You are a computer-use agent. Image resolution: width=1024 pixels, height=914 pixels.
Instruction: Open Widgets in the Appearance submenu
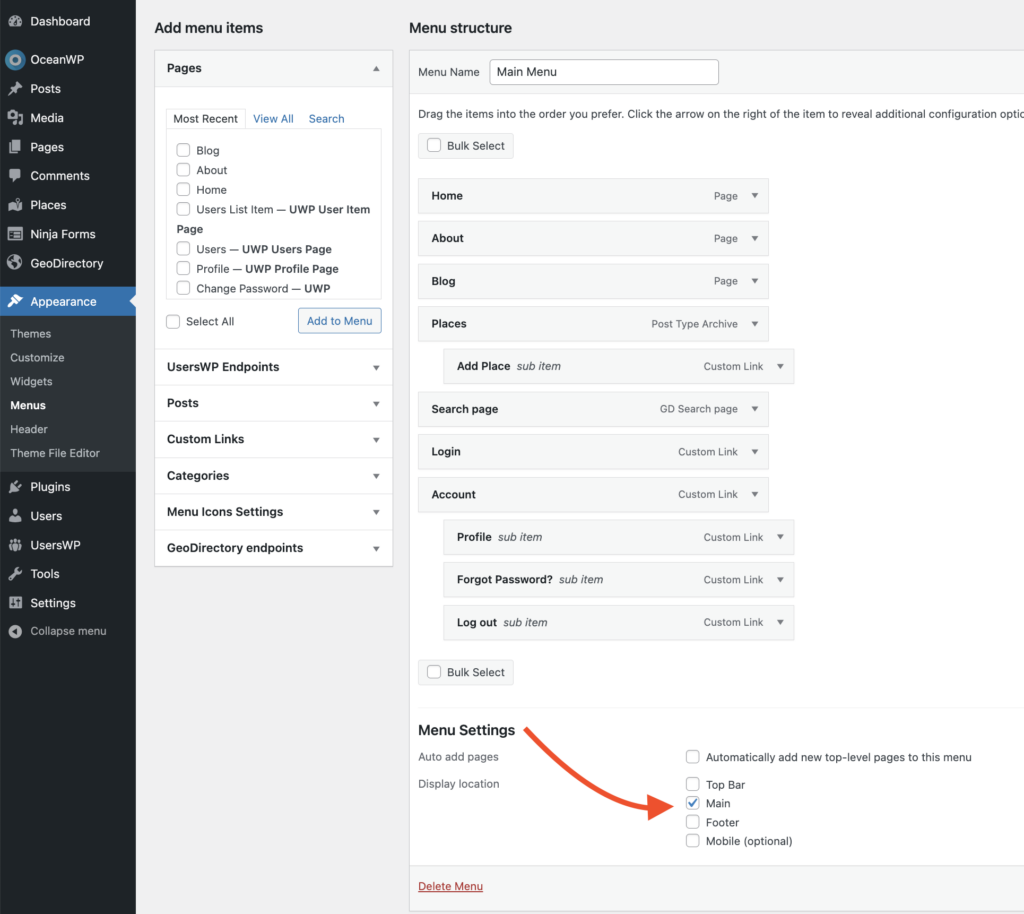[x=31, y=382]
